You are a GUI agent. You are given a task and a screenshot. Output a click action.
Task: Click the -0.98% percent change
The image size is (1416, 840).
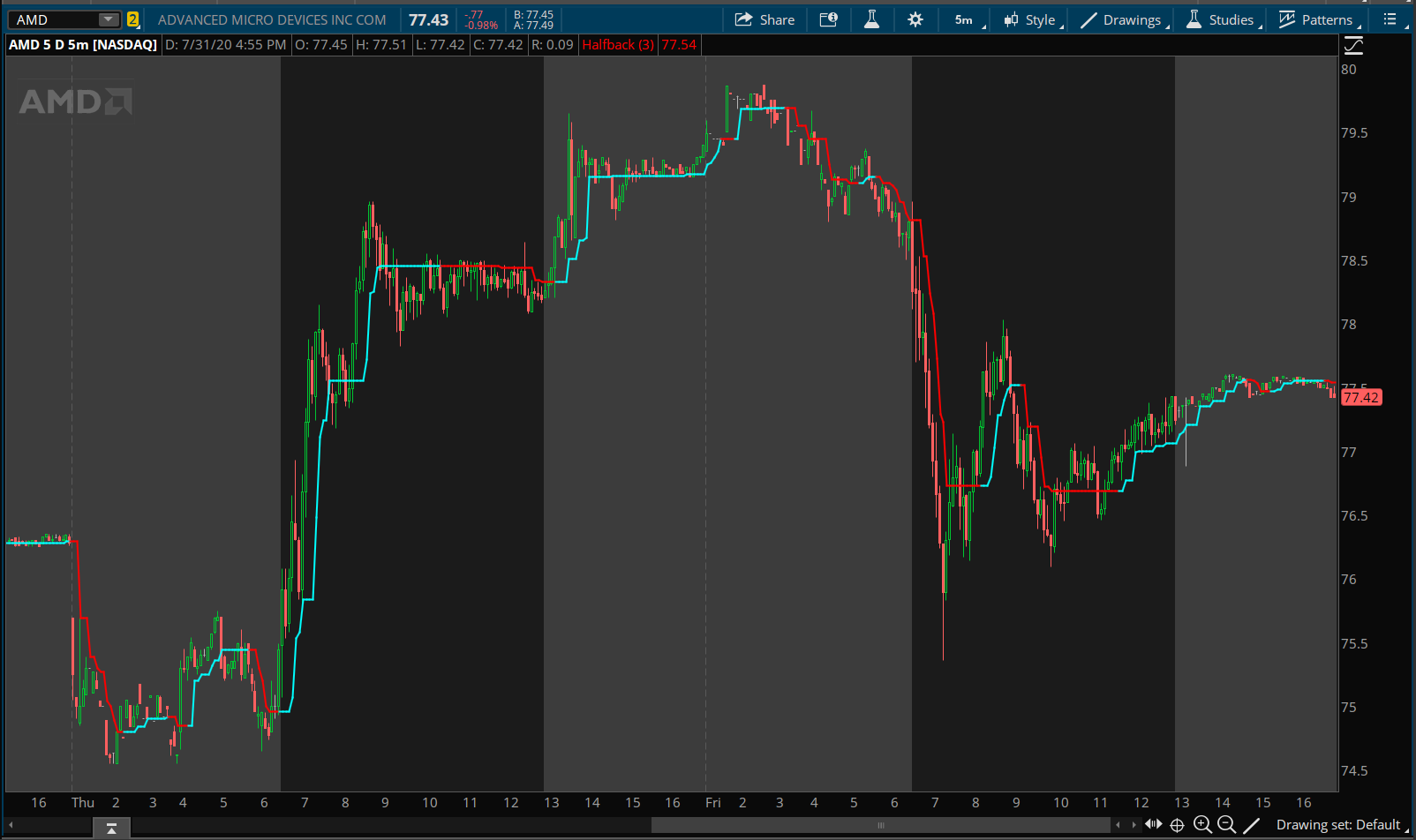[x=481, y=26]
